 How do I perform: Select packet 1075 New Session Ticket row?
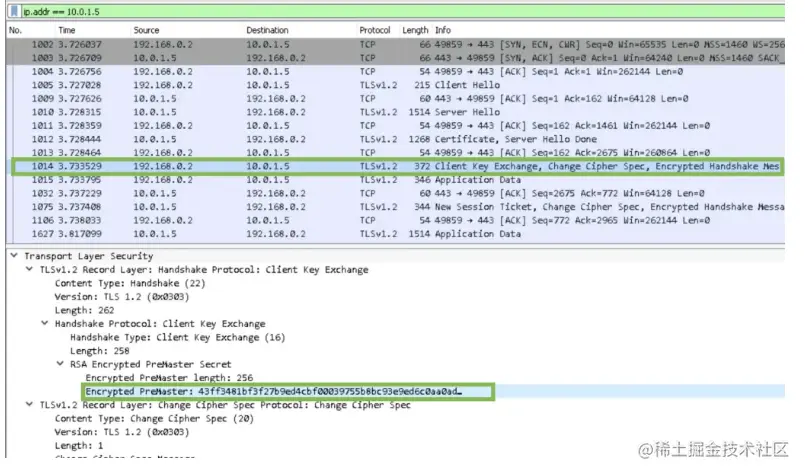click(x=395, y=207)
